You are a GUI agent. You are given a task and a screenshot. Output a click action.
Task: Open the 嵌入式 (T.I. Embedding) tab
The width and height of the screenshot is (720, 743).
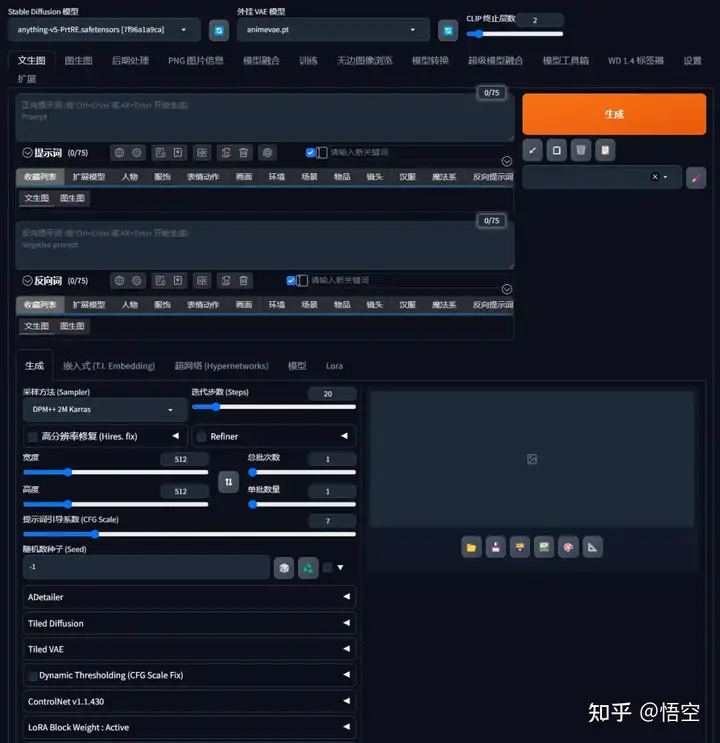pos(109,366)
